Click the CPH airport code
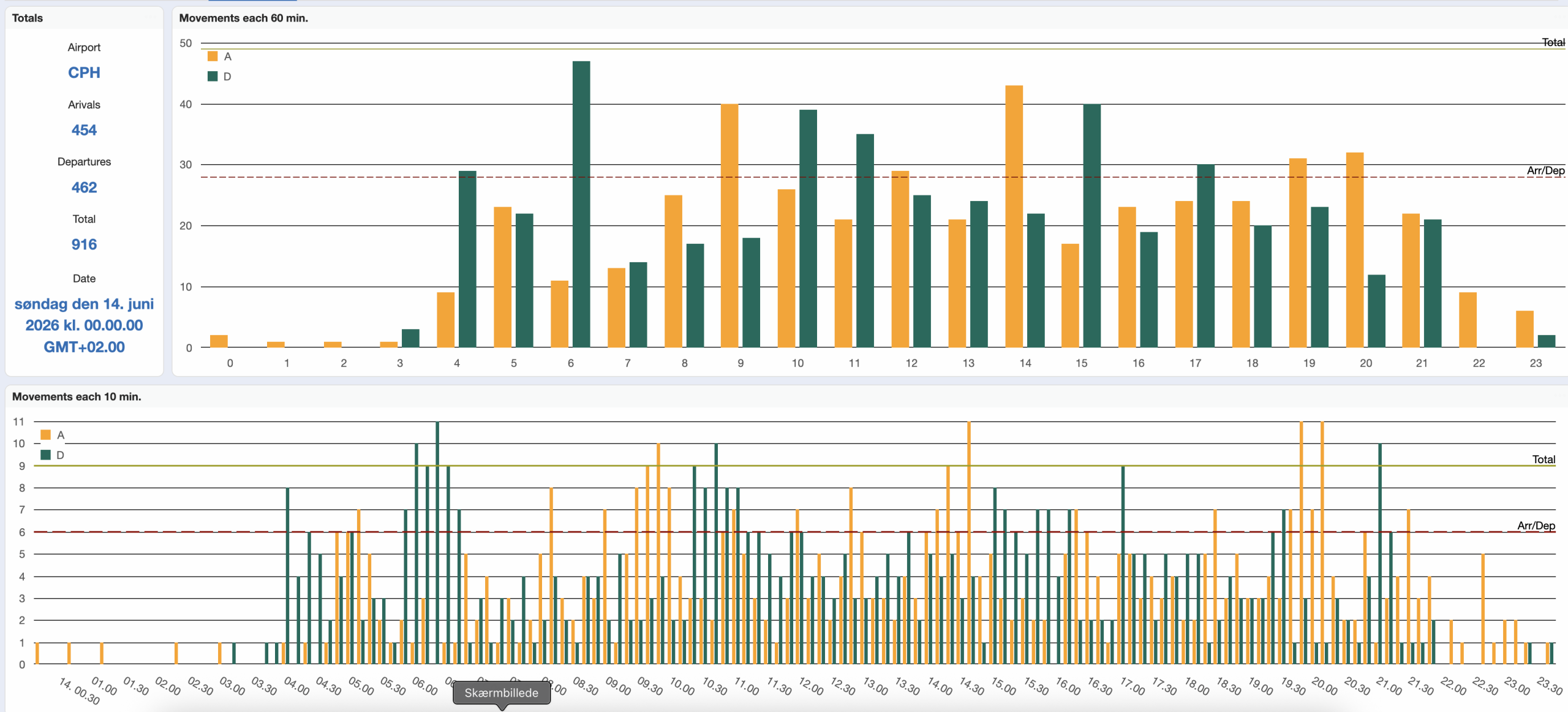The width and height of the screenshot is (1568, 712). click(x=84, y=73)
